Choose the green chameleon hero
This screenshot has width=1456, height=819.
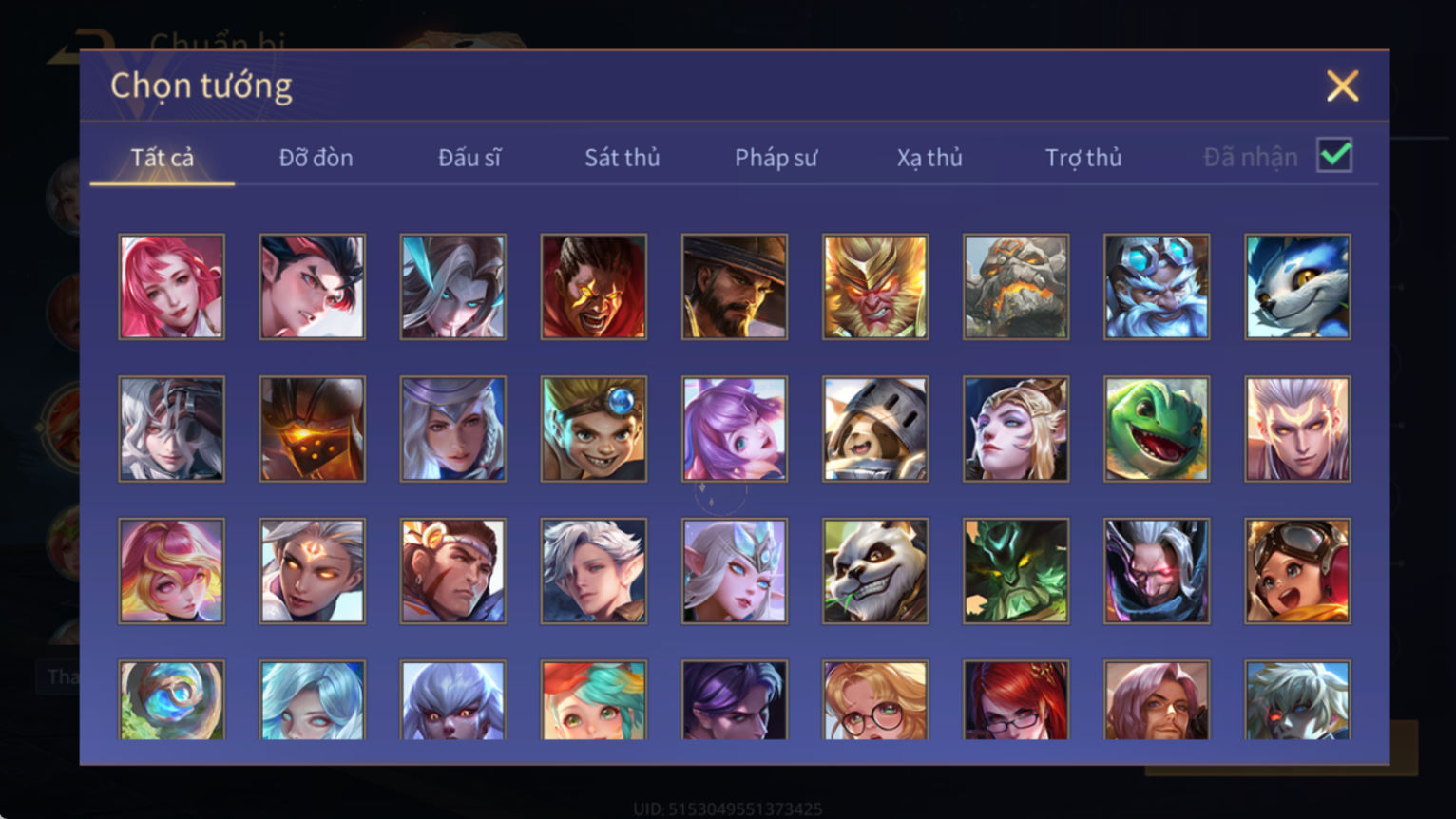click(x=1157, y=429)
